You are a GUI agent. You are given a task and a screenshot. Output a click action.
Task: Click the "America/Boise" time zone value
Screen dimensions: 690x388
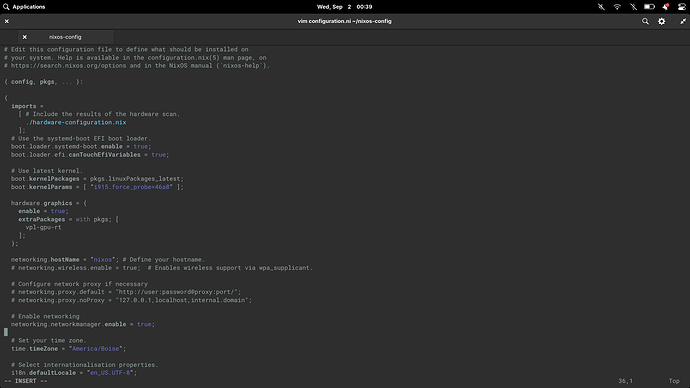(95, 349)
